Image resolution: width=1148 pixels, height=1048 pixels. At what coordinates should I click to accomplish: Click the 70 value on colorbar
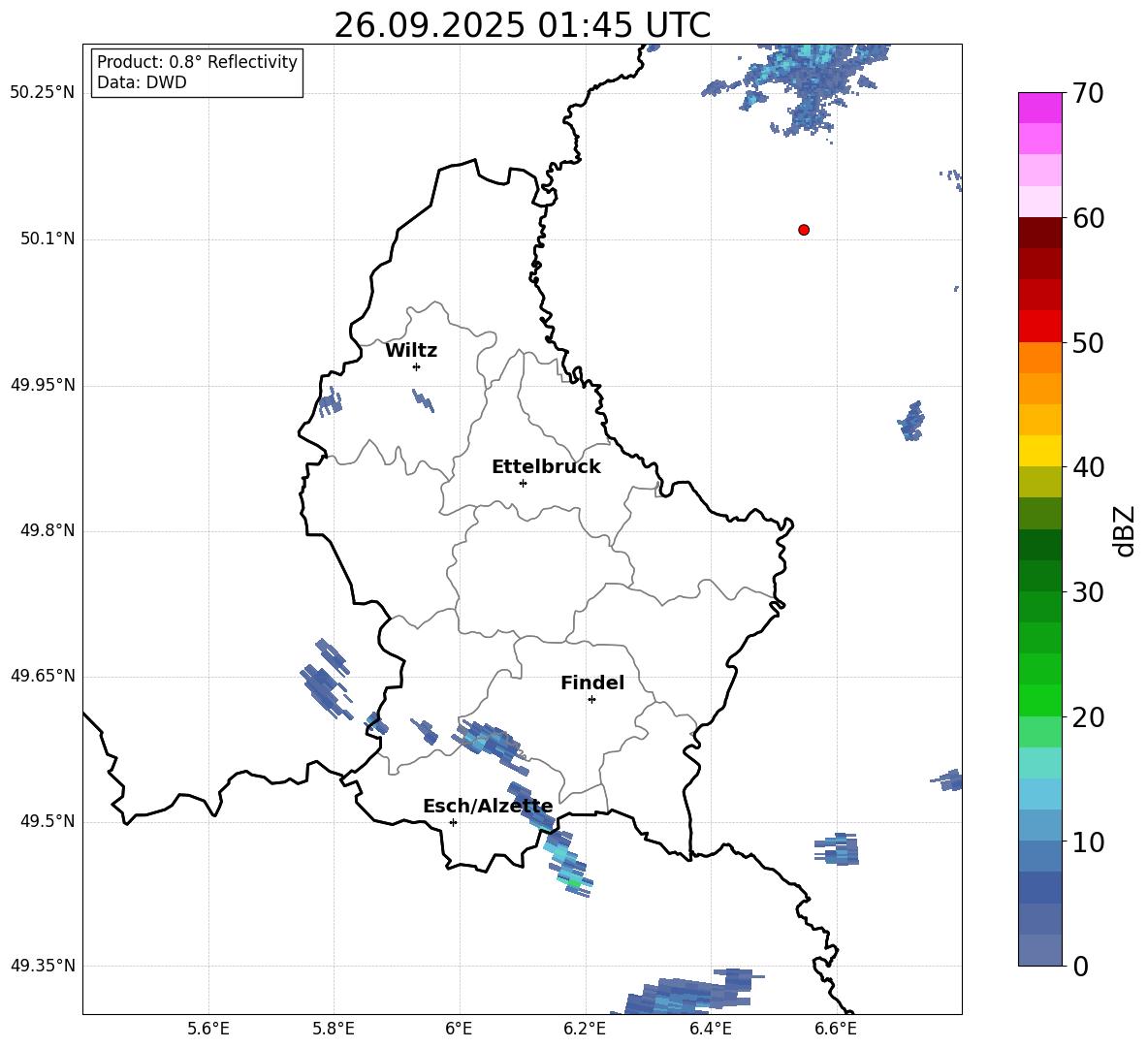[1087, 94]
